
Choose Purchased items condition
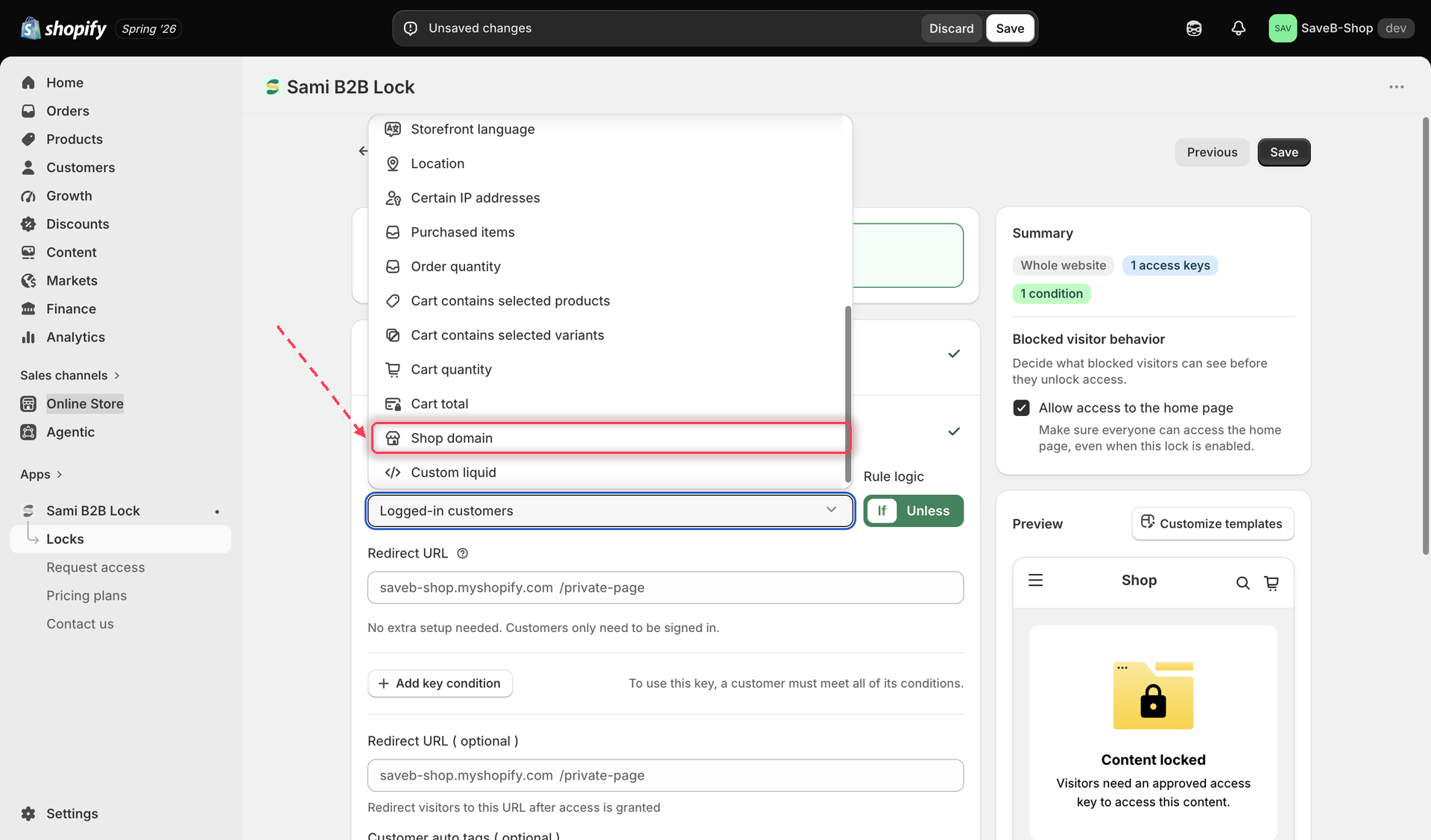(x=608, y=233)
